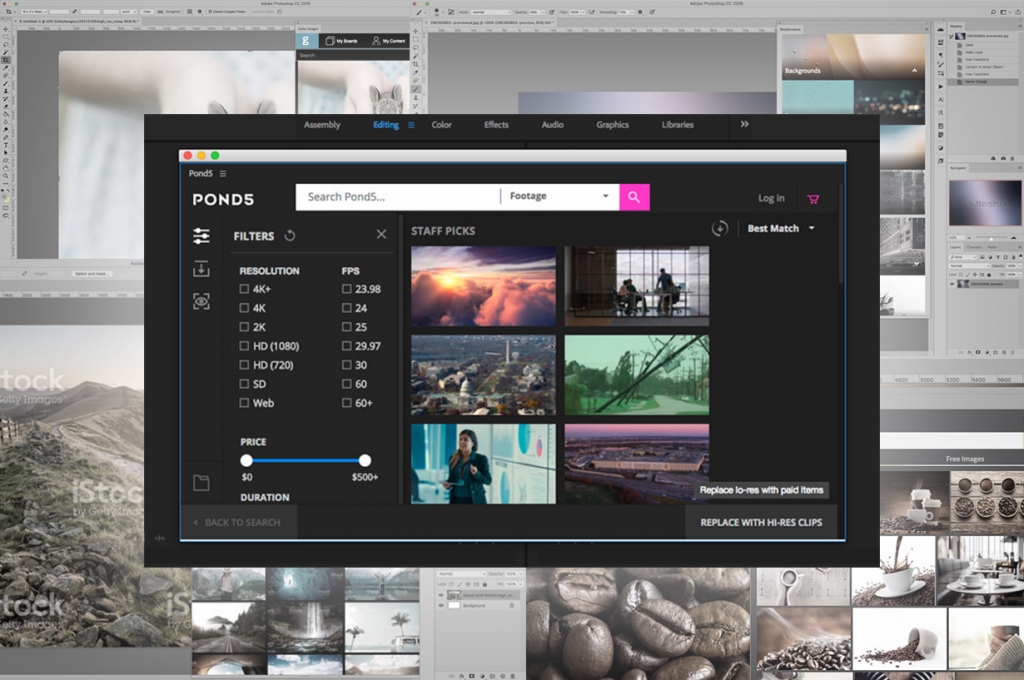Click the Log in link
The image size is (1024, 680).
click(x=770, y=197)
